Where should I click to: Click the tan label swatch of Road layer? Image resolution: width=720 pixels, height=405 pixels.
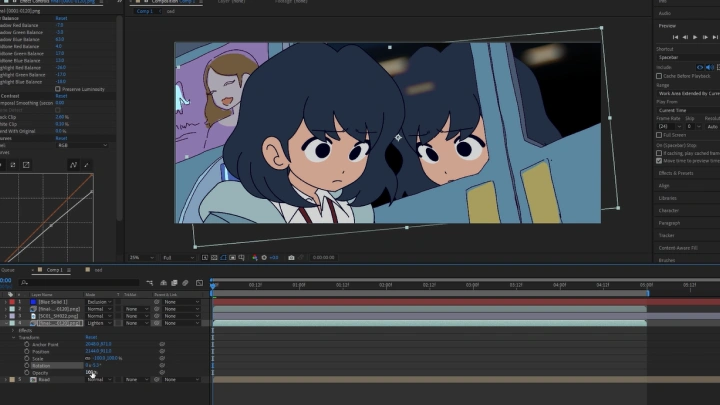coord(12,380)
